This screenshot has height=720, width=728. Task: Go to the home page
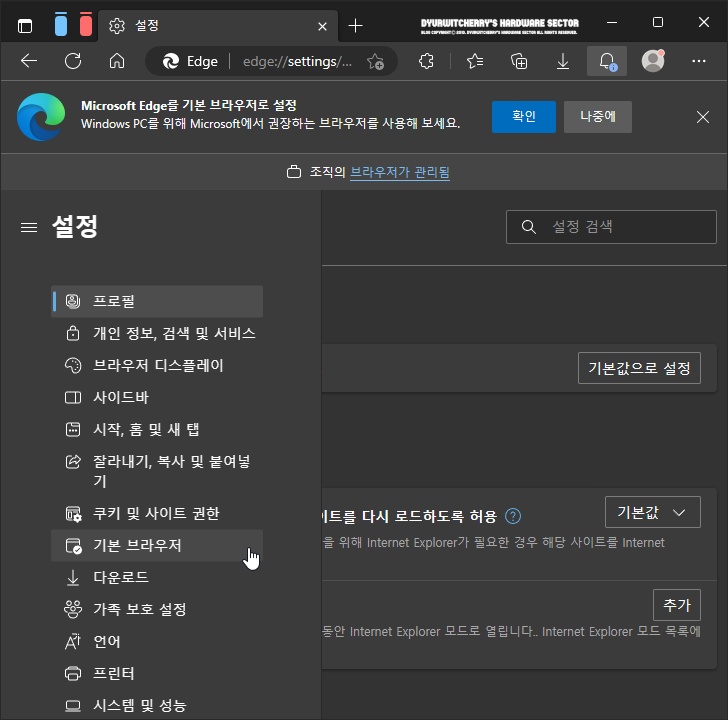pos(117,61)
